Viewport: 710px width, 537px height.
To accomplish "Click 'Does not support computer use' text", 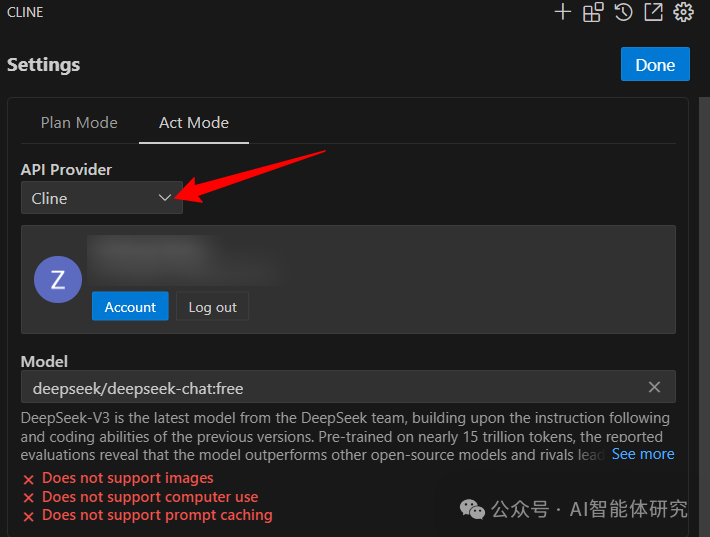I will pyautogui.click(x=150, y=497).
